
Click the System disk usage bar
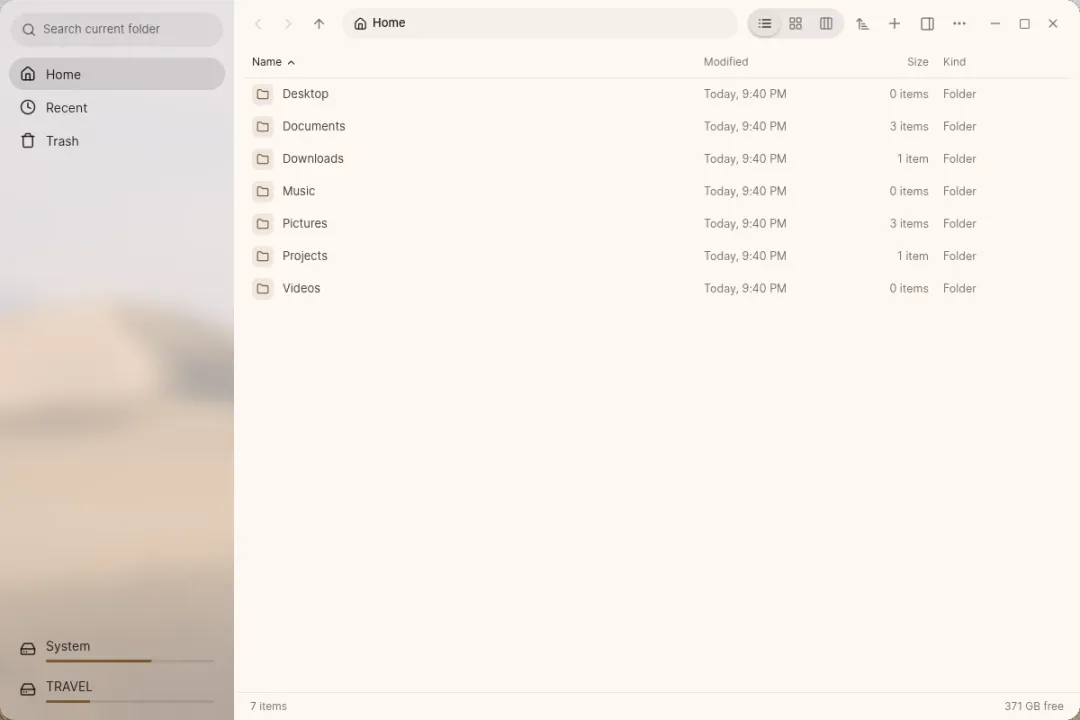coord(129,661)
